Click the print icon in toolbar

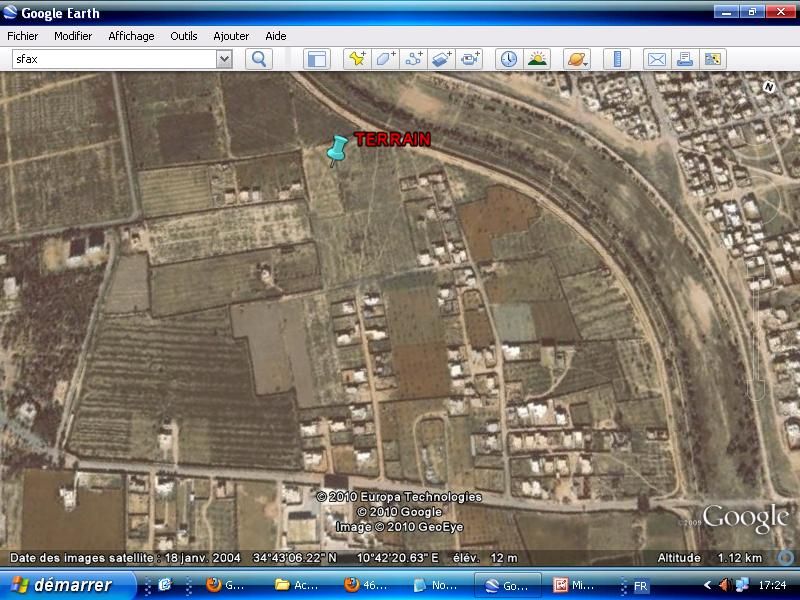click(x=685, y=59)
